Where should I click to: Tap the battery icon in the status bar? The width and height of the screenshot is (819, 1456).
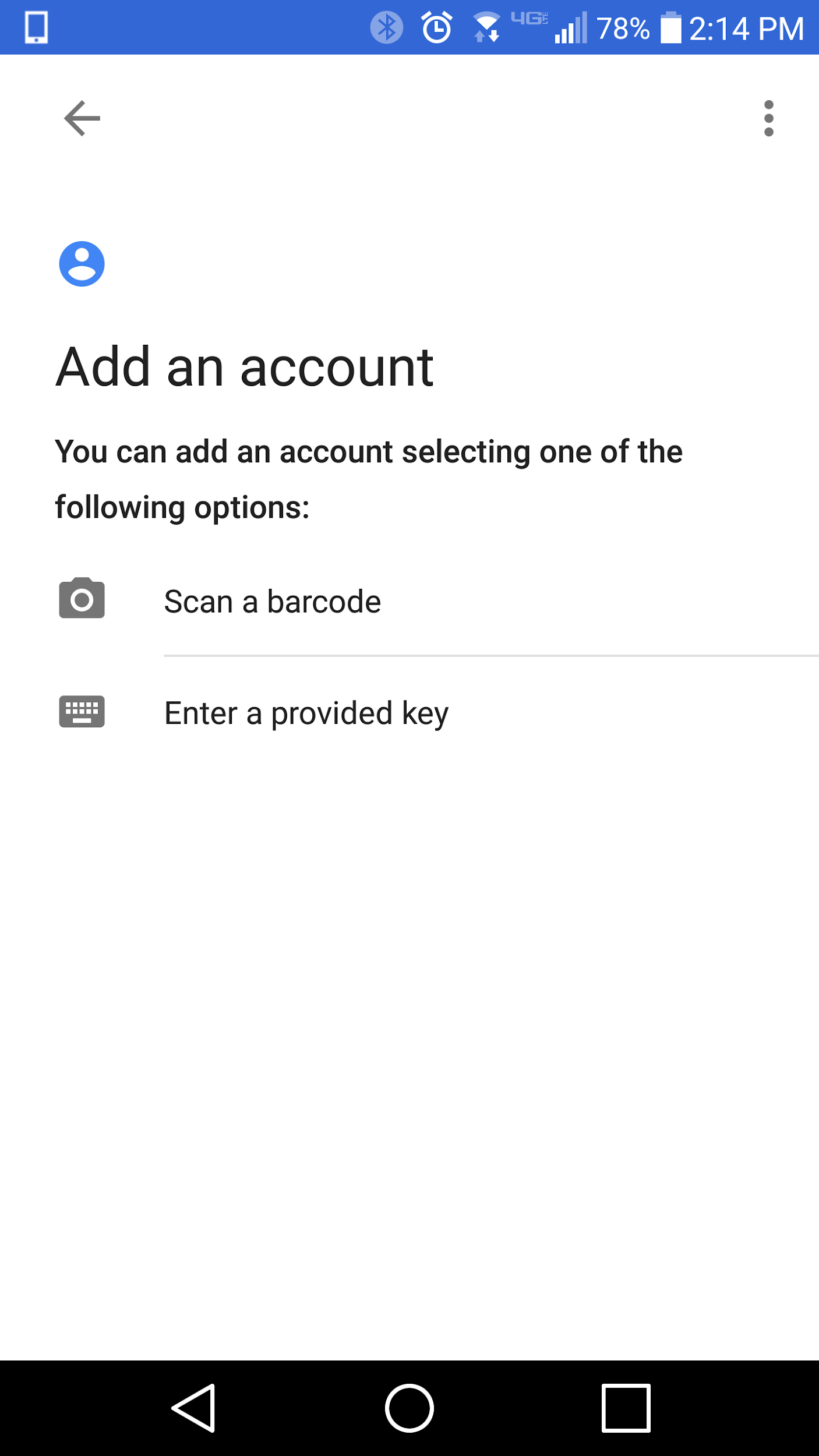(x=670, y=27)
